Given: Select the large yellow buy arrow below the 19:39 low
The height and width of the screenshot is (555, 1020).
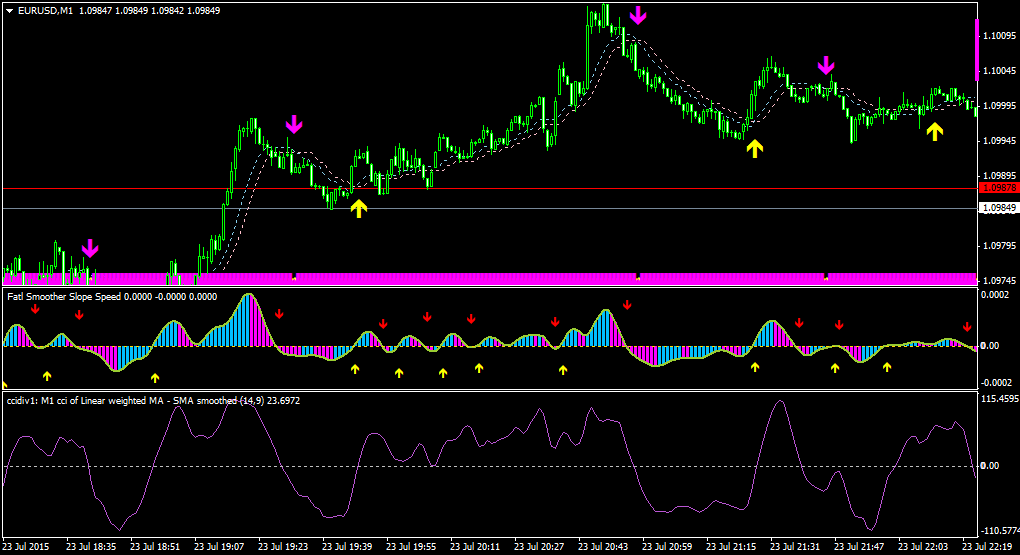Looking at the screenshot, I should [x=358, y=208].
